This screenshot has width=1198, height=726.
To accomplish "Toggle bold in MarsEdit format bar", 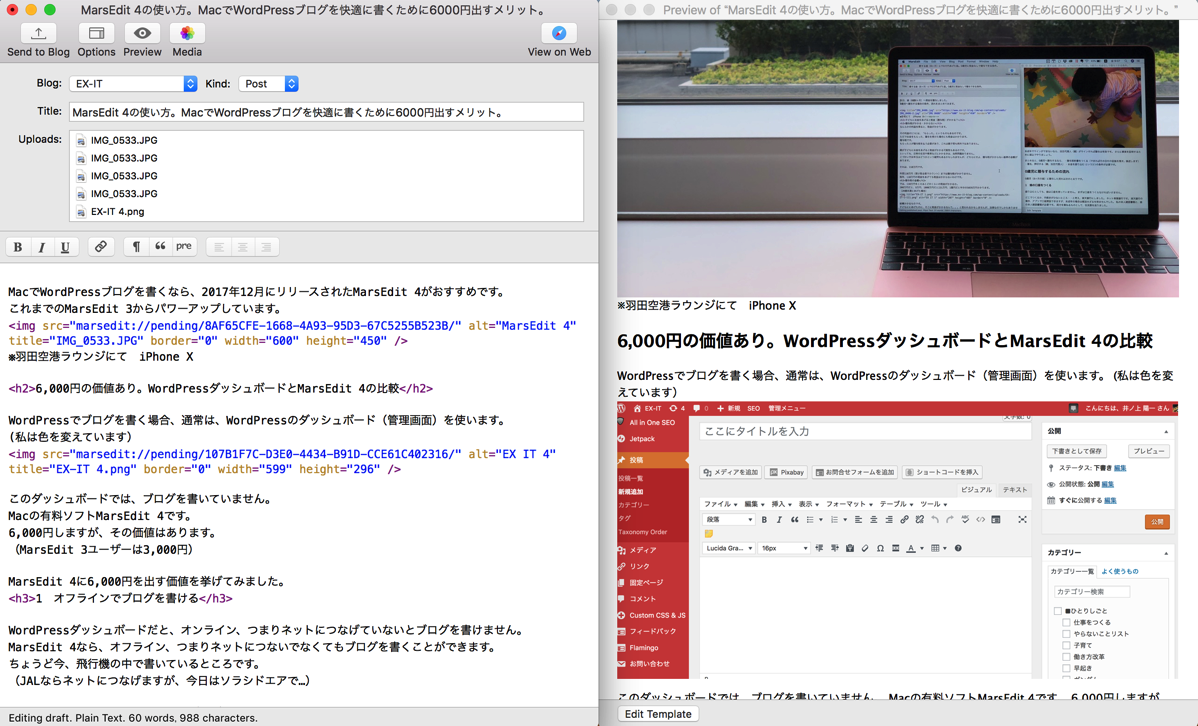I will tap(18, 247).
